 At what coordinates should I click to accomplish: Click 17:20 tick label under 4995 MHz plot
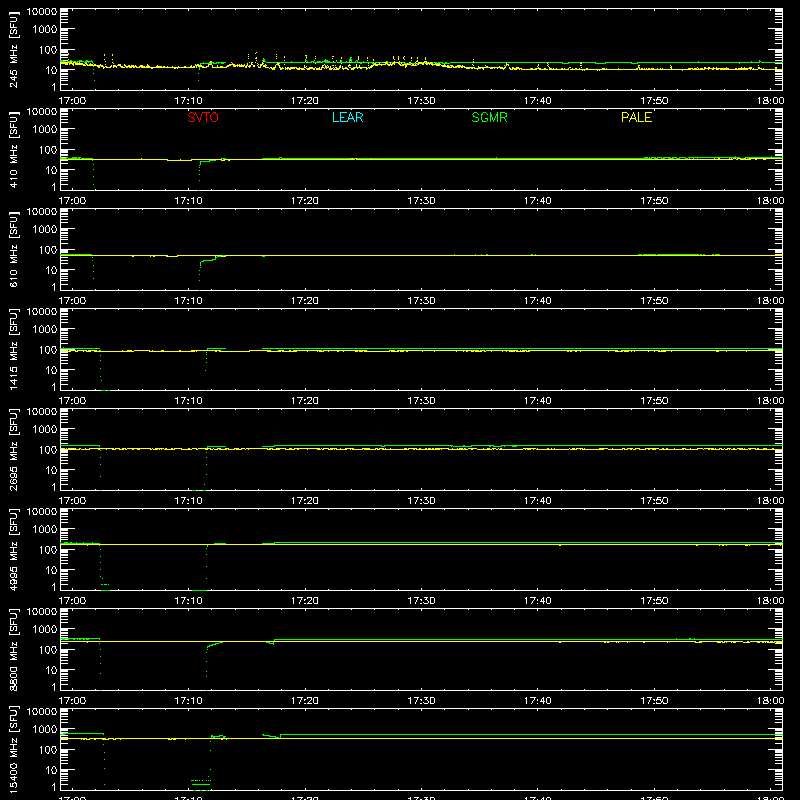coord(305,601)
